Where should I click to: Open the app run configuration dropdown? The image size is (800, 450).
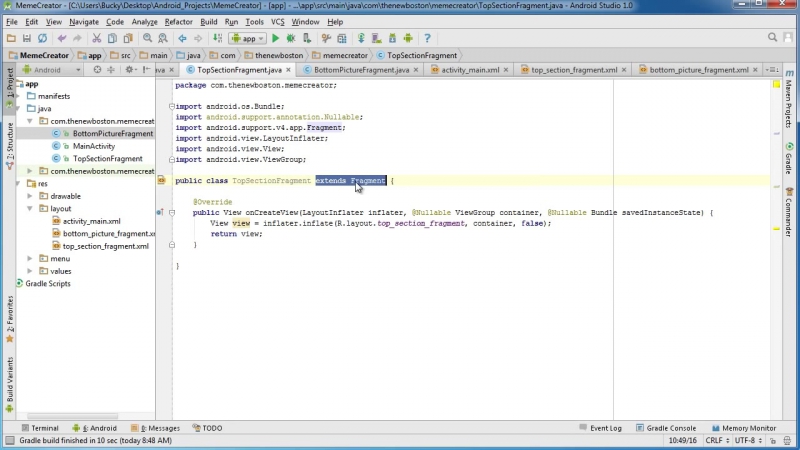coord(247,38)
